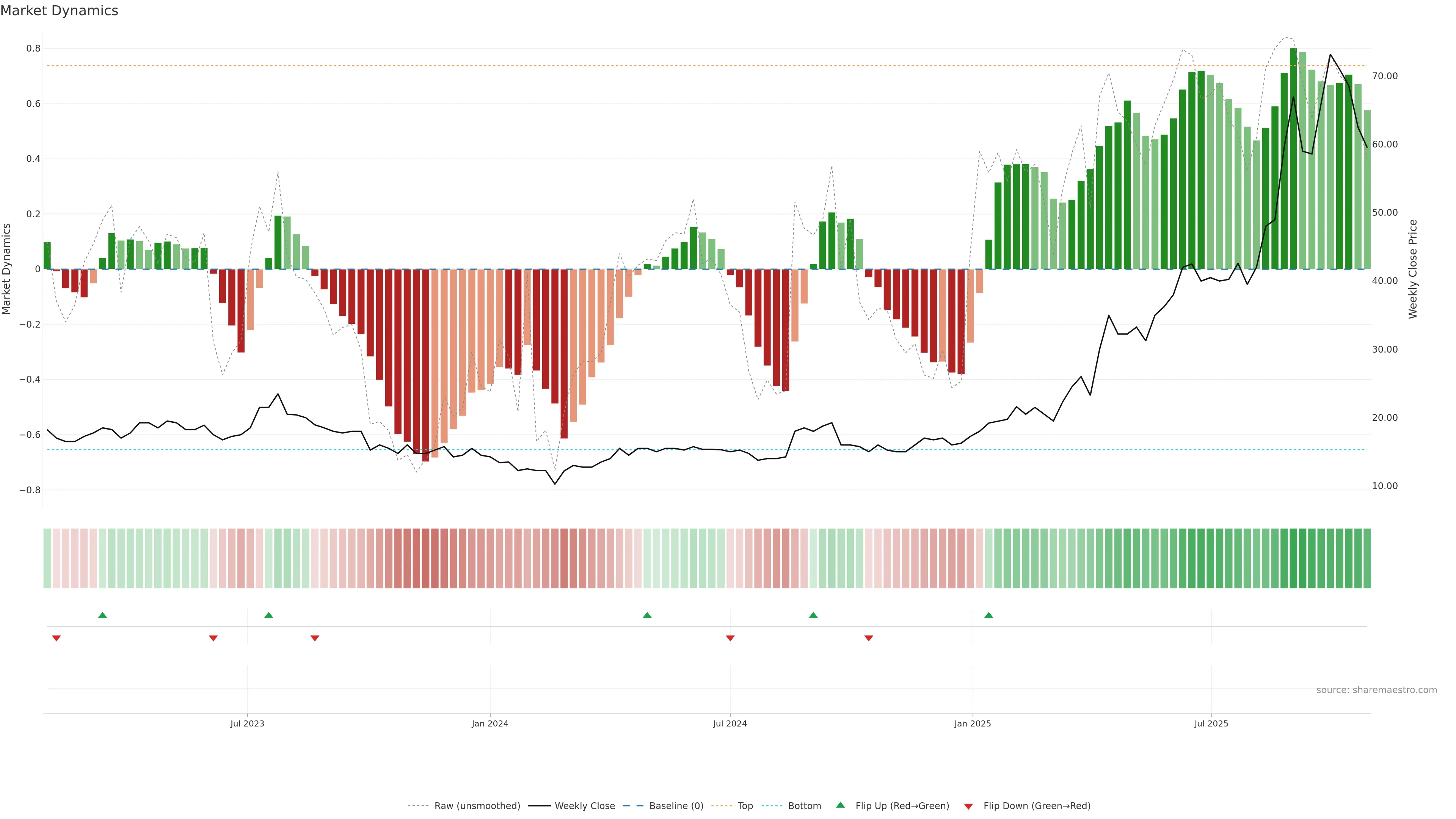Click the darkest red heat-strip cell
Image resolution: width=1456 pixels, height=819 pixels.
pos(425,558)
